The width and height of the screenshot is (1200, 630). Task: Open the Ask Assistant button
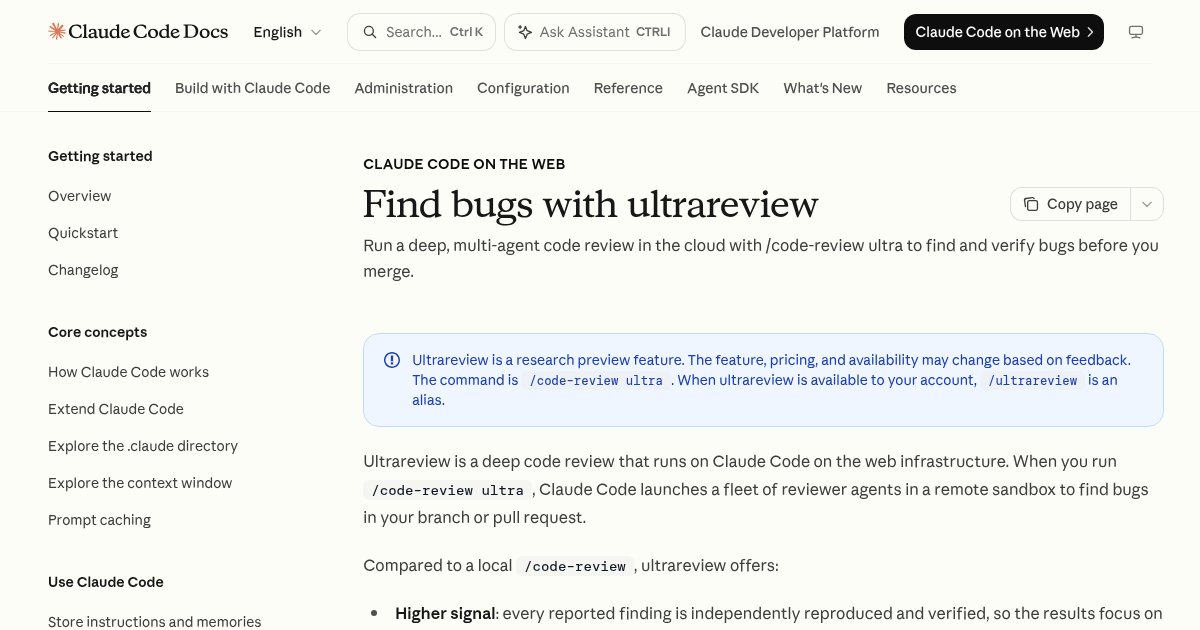point(595,32)
